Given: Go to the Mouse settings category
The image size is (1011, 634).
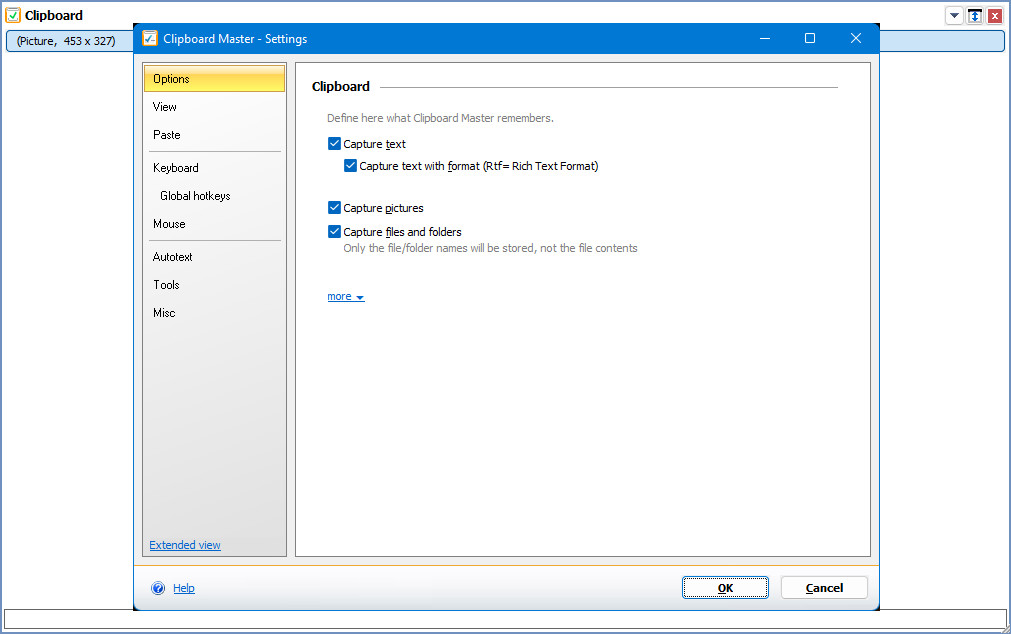Looking at the screenshot, I should pos(214,224).
